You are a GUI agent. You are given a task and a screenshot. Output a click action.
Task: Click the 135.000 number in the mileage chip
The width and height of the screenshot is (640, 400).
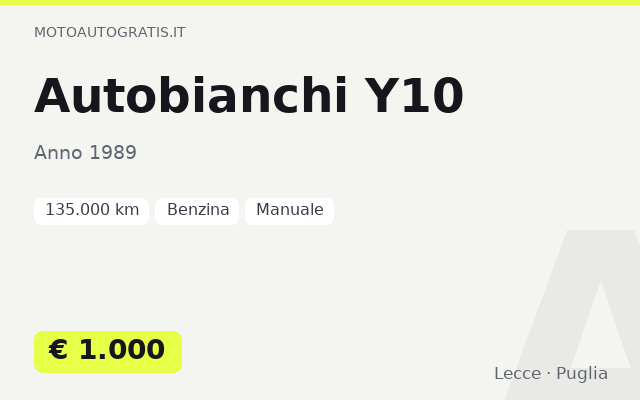click(x=78, y=210)
